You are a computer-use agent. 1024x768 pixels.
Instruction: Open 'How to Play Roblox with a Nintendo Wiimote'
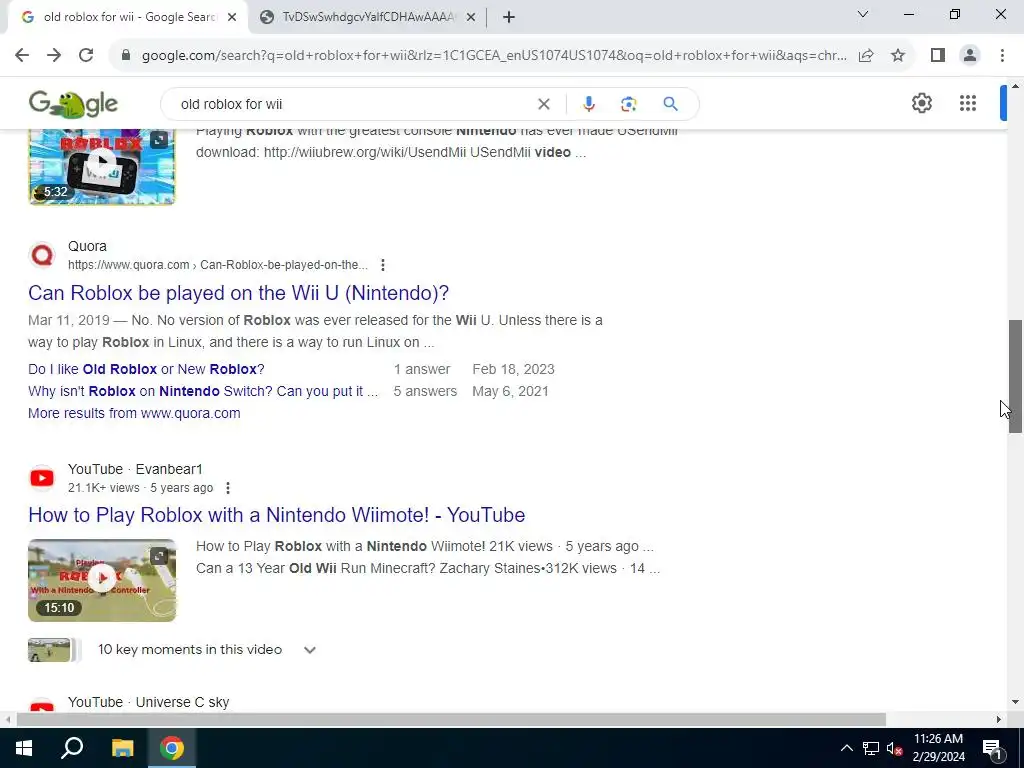point(276,515)
